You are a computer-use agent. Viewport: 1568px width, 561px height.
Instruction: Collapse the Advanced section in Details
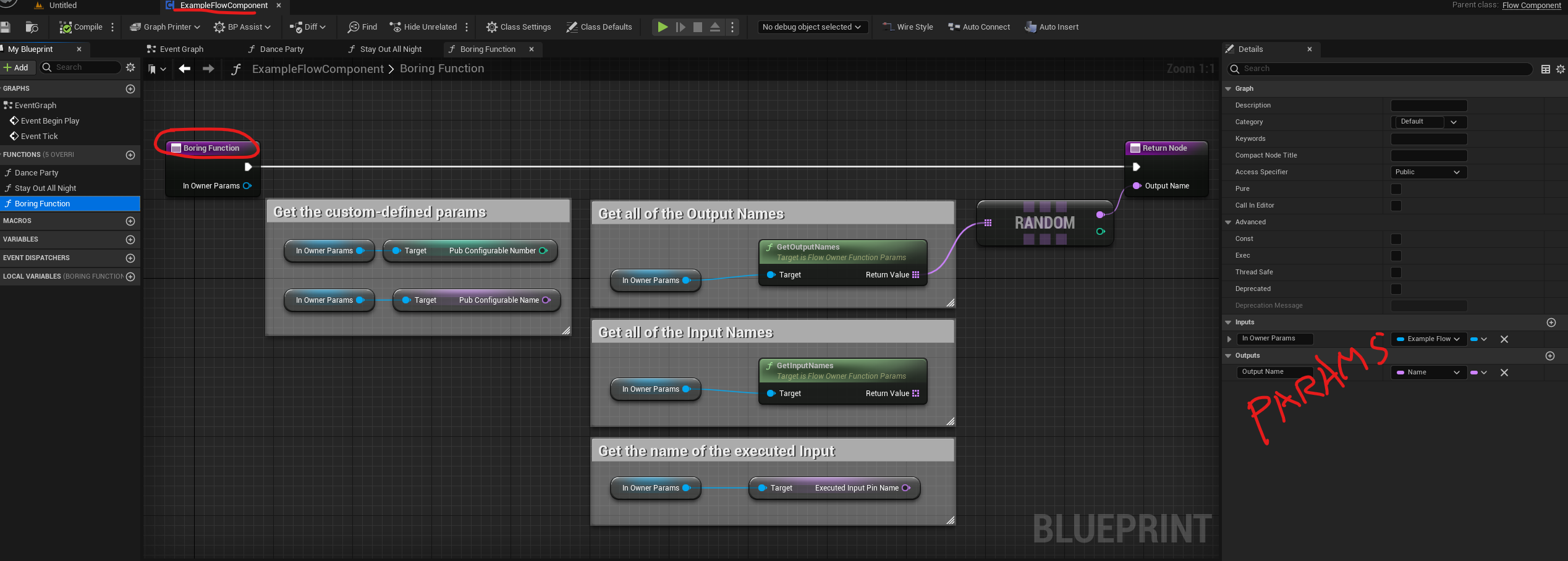pos(1229,222)
